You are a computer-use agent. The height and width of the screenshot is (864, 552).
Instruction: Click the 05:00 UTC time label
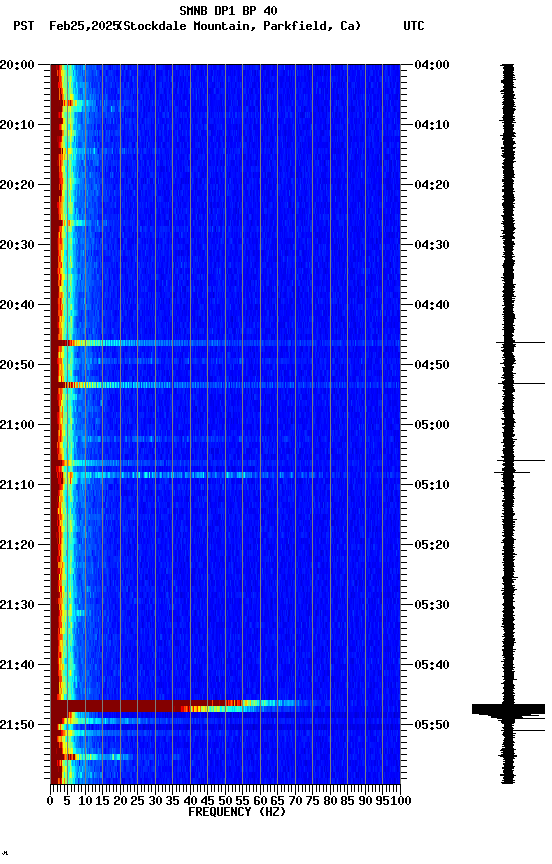(432, 425)
